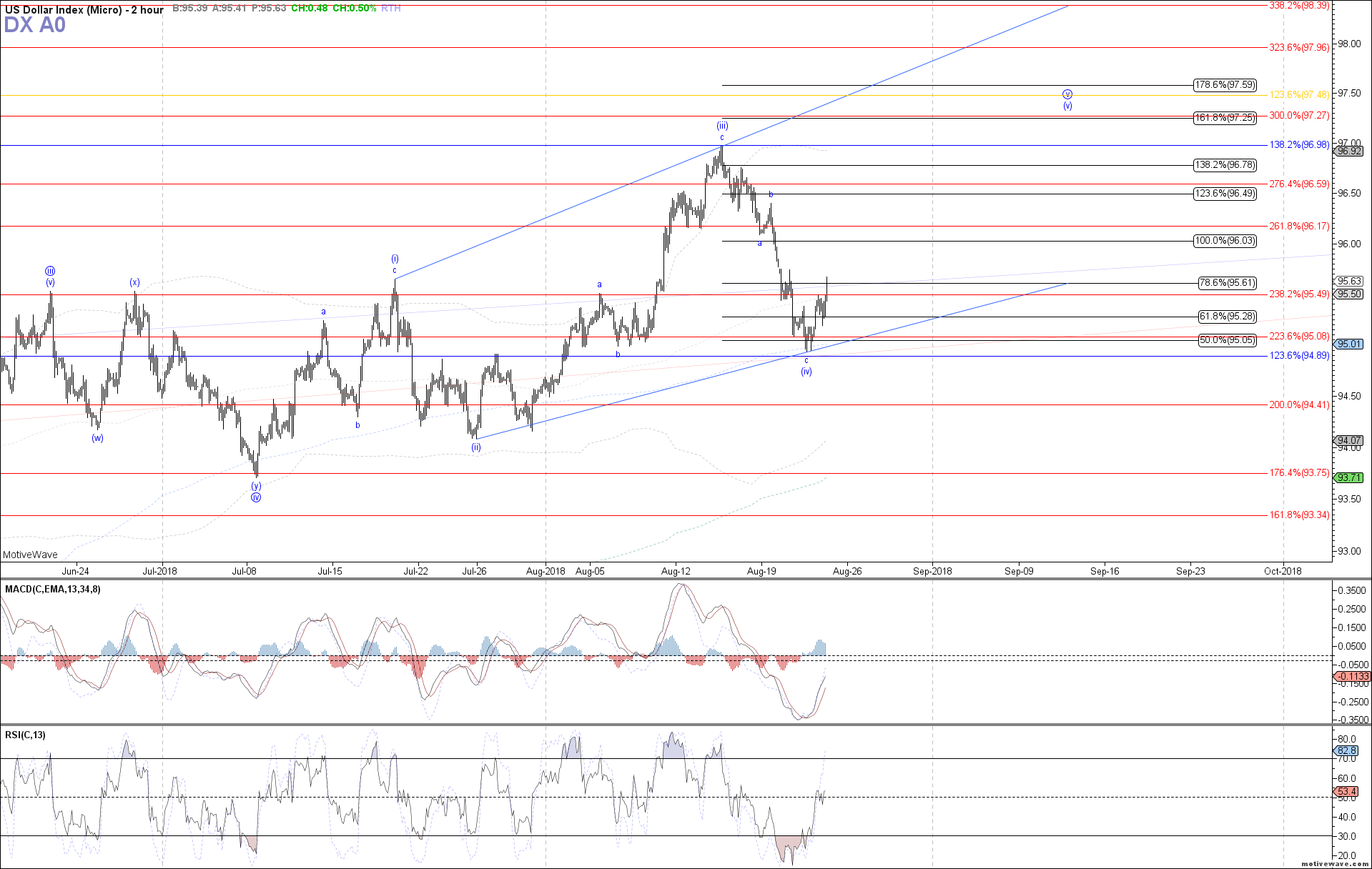Click the blue 95.01 price axis tag

pos(1349,344)
